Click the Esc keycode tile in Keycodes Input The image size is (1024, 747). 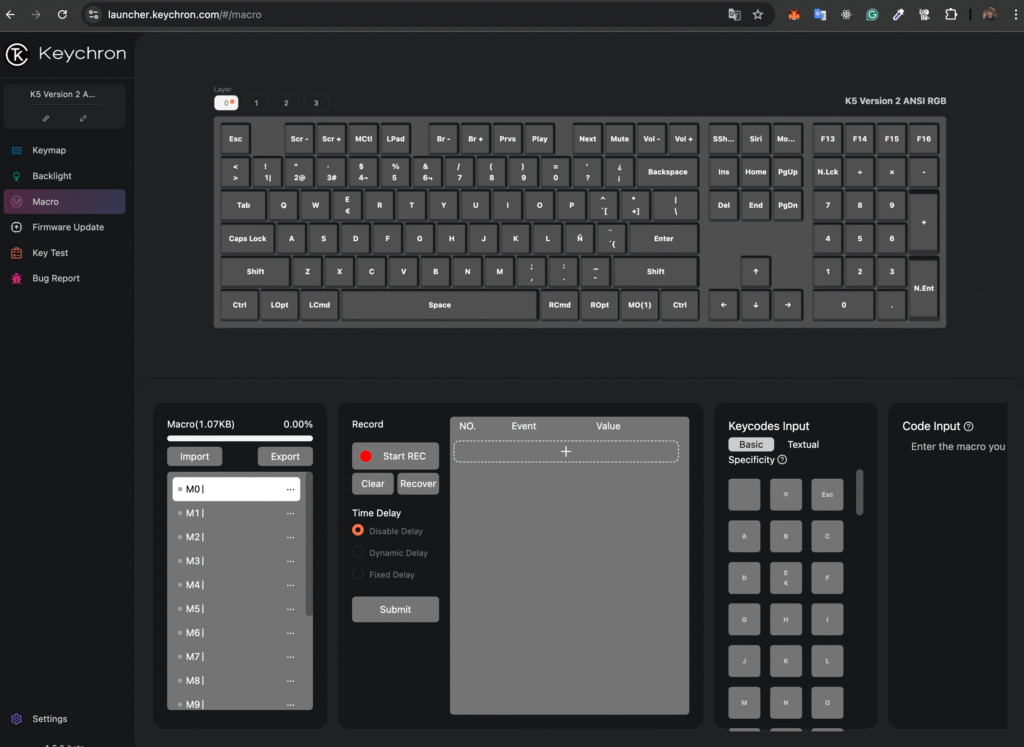pyautogui.click(x=827, y=494)
